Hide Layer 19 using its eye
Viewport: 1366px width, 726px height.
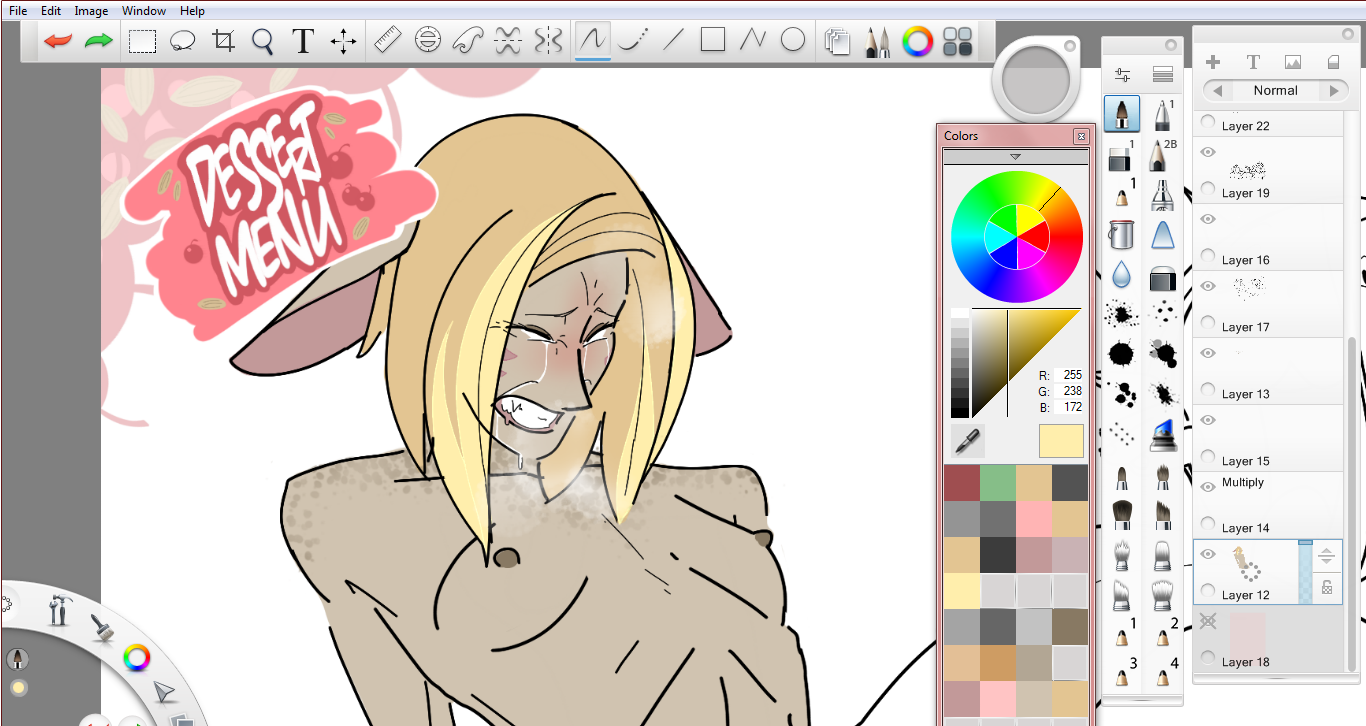(1208, 152)
